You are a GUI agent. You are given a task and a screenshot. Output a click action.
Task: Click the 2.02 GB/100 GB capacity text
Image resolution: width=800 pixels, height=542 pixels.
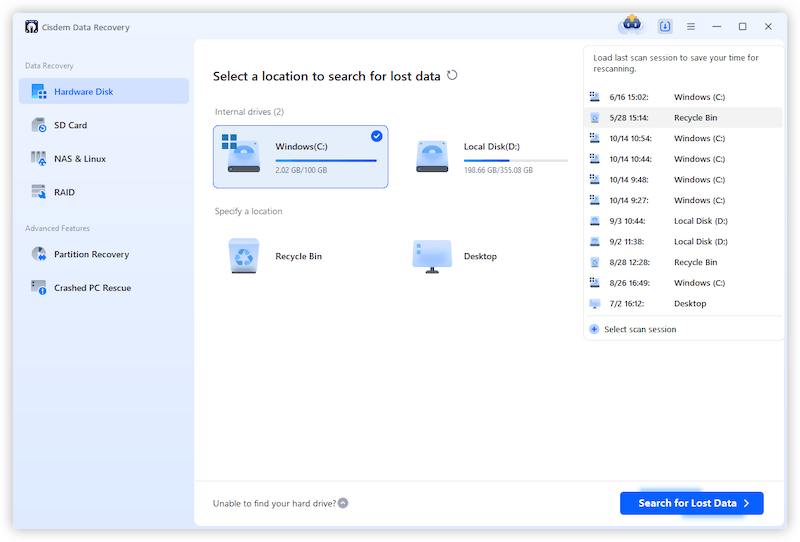[301, 170]
